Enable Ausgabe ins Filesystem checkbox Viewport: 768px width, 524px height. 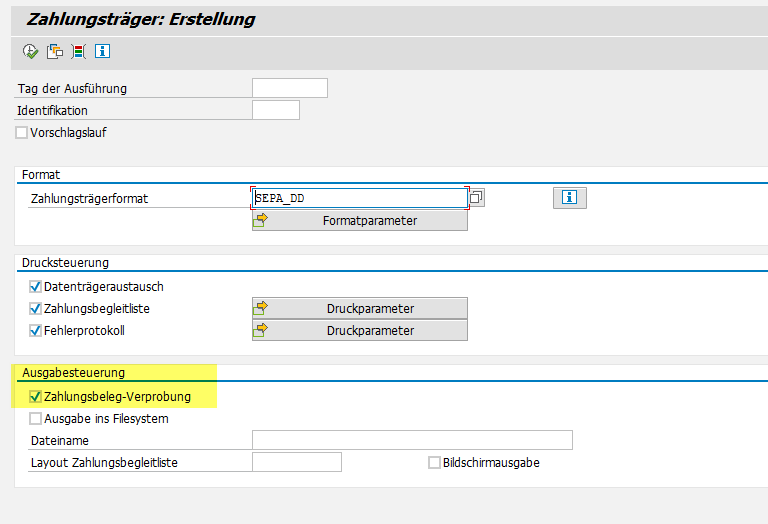(36, 419)
